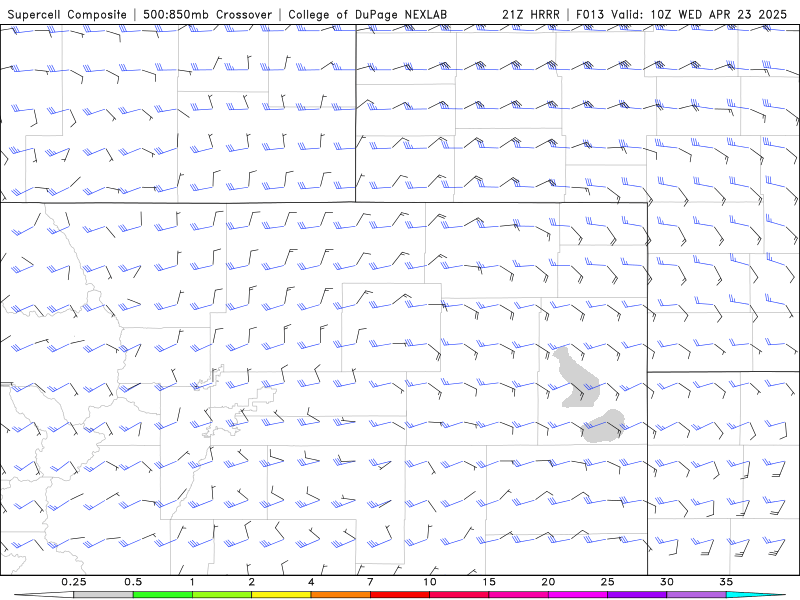Click the gray 0.25–0.5 colorbar segment
The width and height of the screenshot is (800, 600).
point(103,595)
